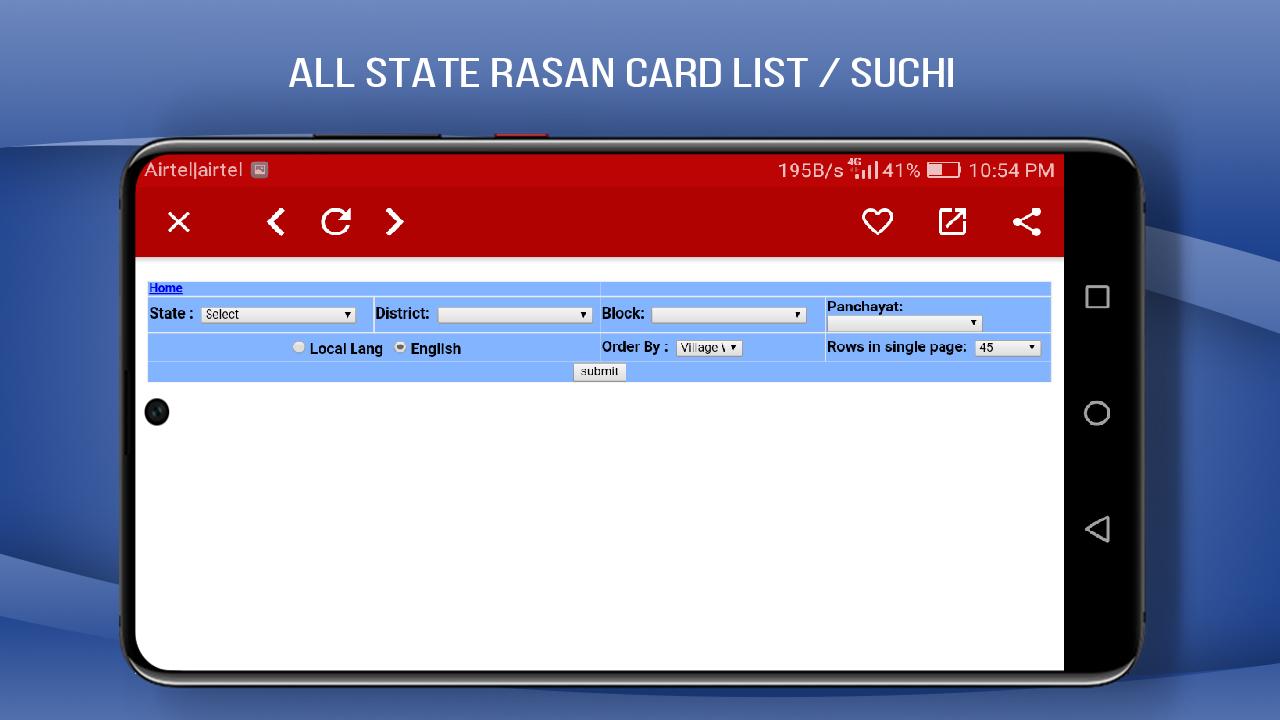This screenshot has width=1280, height=720.
Task: Open the Panchayat dropdown
Action: tap(904, 323)
